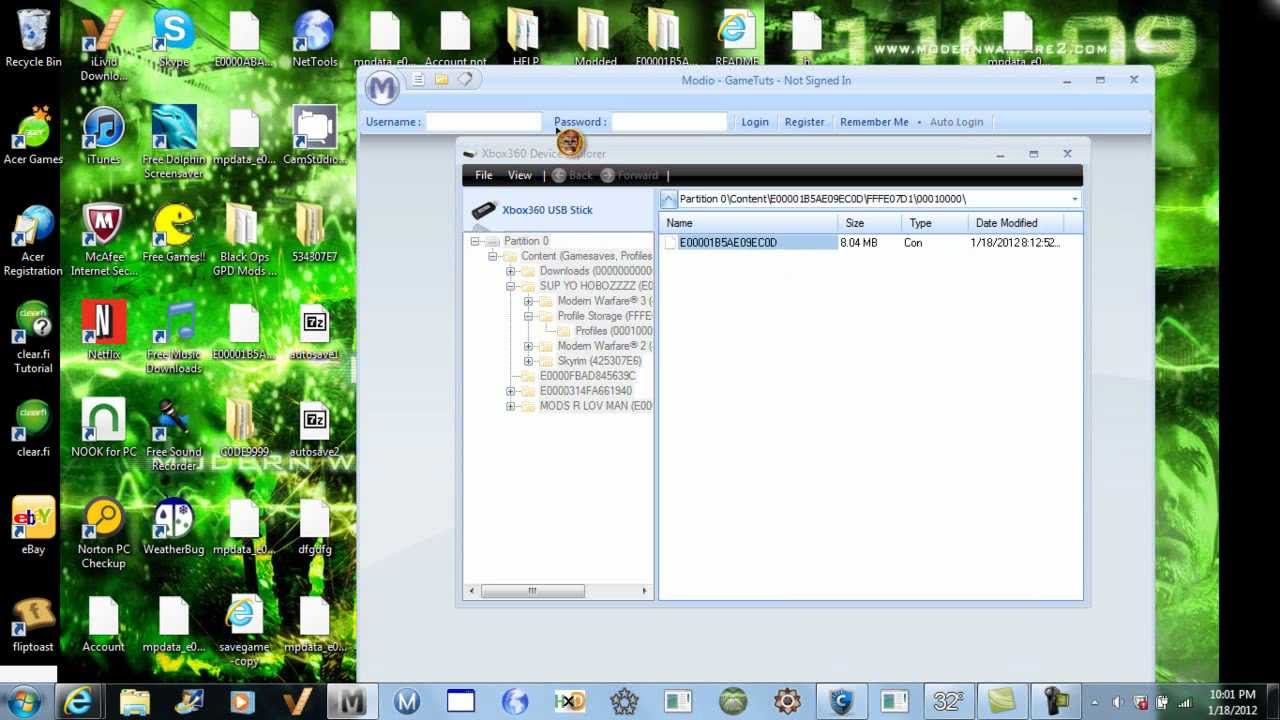The height and width of the screenshot is (720, 1280).
Task: Click the Windows Start button
Action: coord(24,701)
